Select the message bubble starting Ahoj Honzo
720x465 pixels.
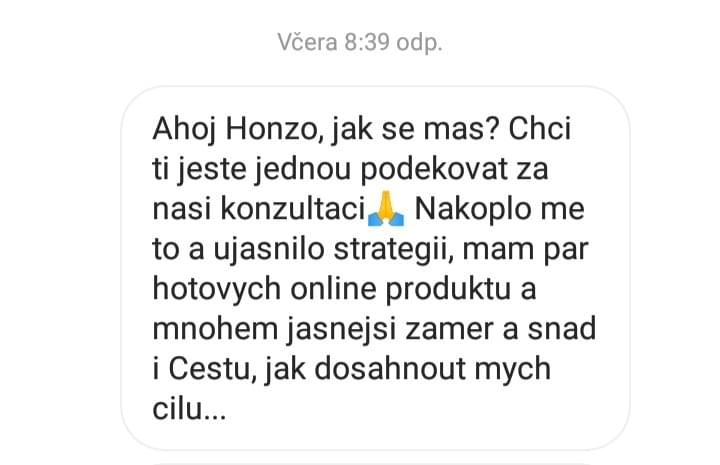pos(375,268)
